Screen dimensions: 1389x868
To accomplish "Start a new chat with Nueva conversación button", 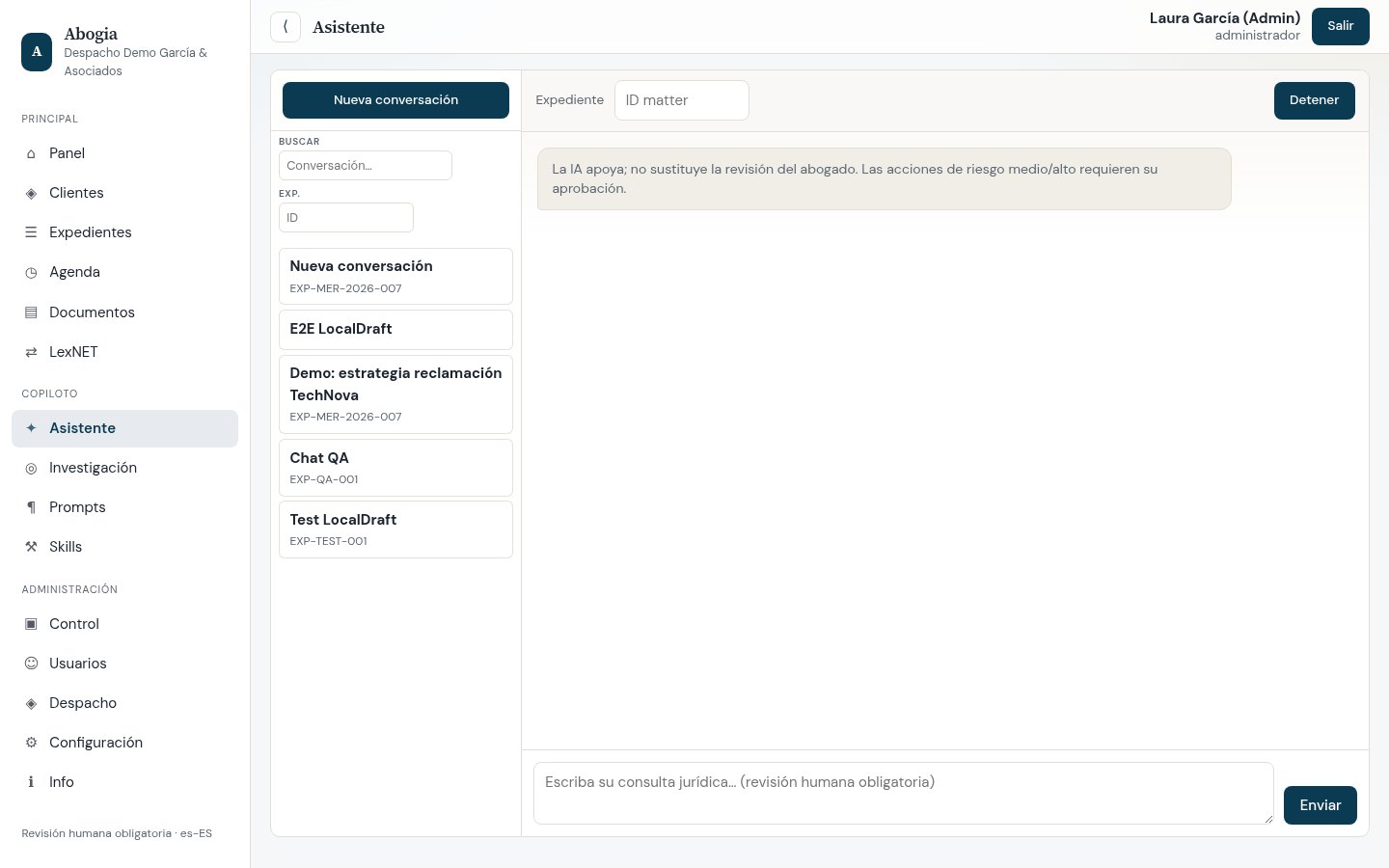I will 395,100.
